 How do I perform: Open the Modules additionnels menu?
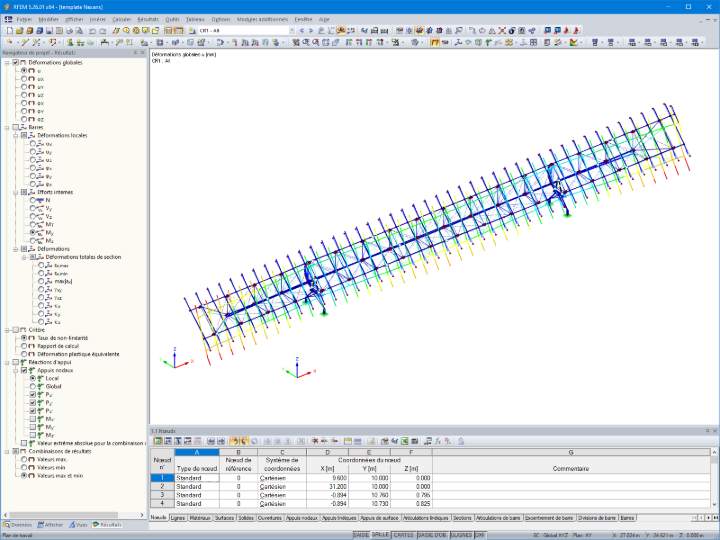click(262, 19)
